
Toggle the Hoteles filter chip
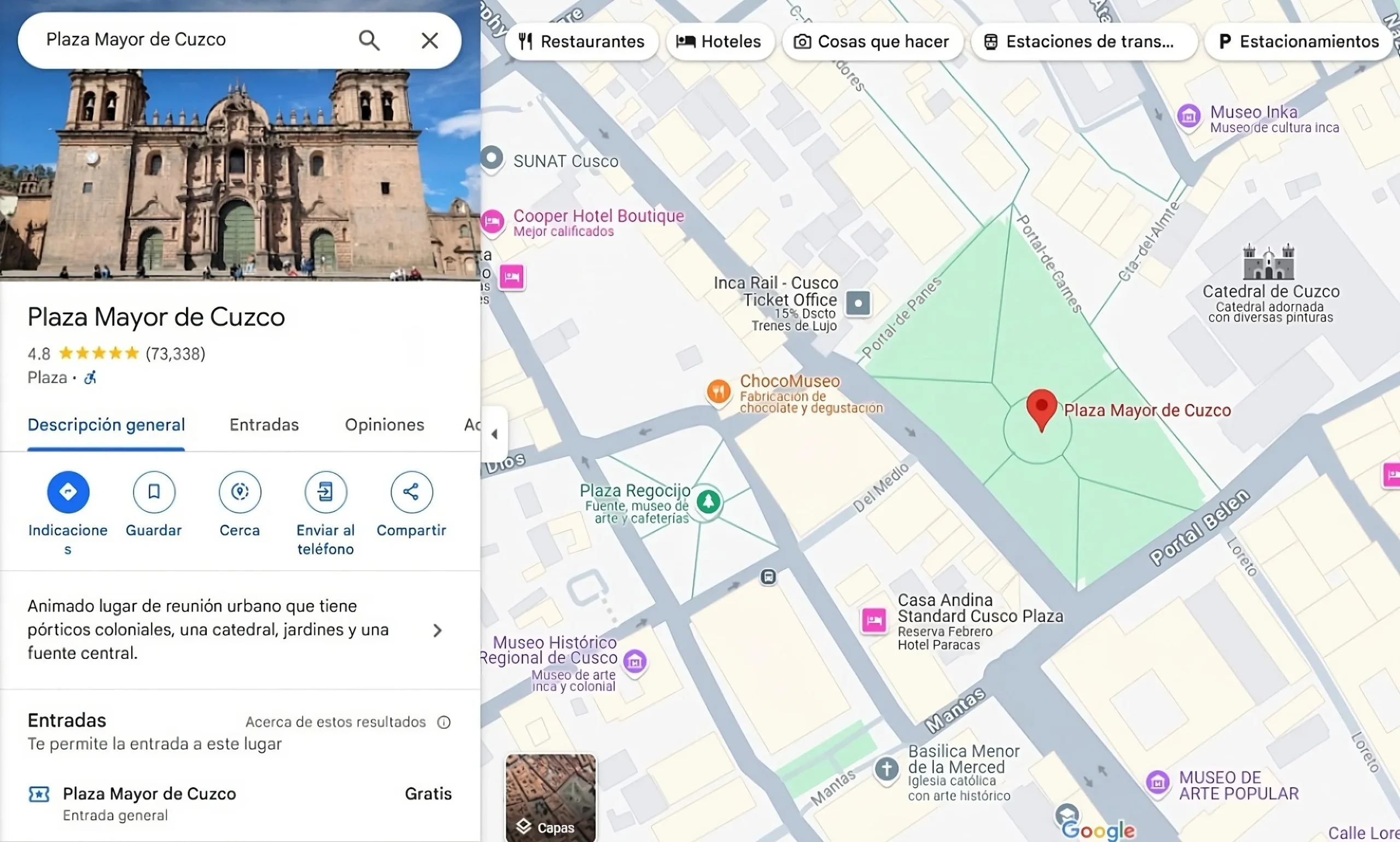719,41
